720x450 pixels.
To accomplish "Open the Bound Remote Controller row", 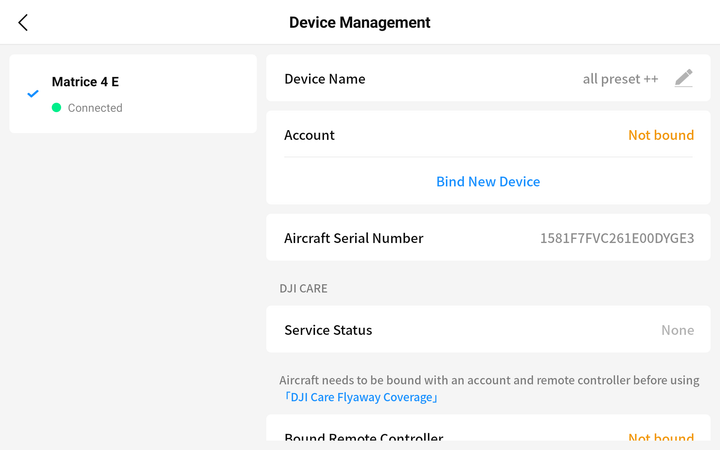I will pyautogui.click(x=488, y=432).
